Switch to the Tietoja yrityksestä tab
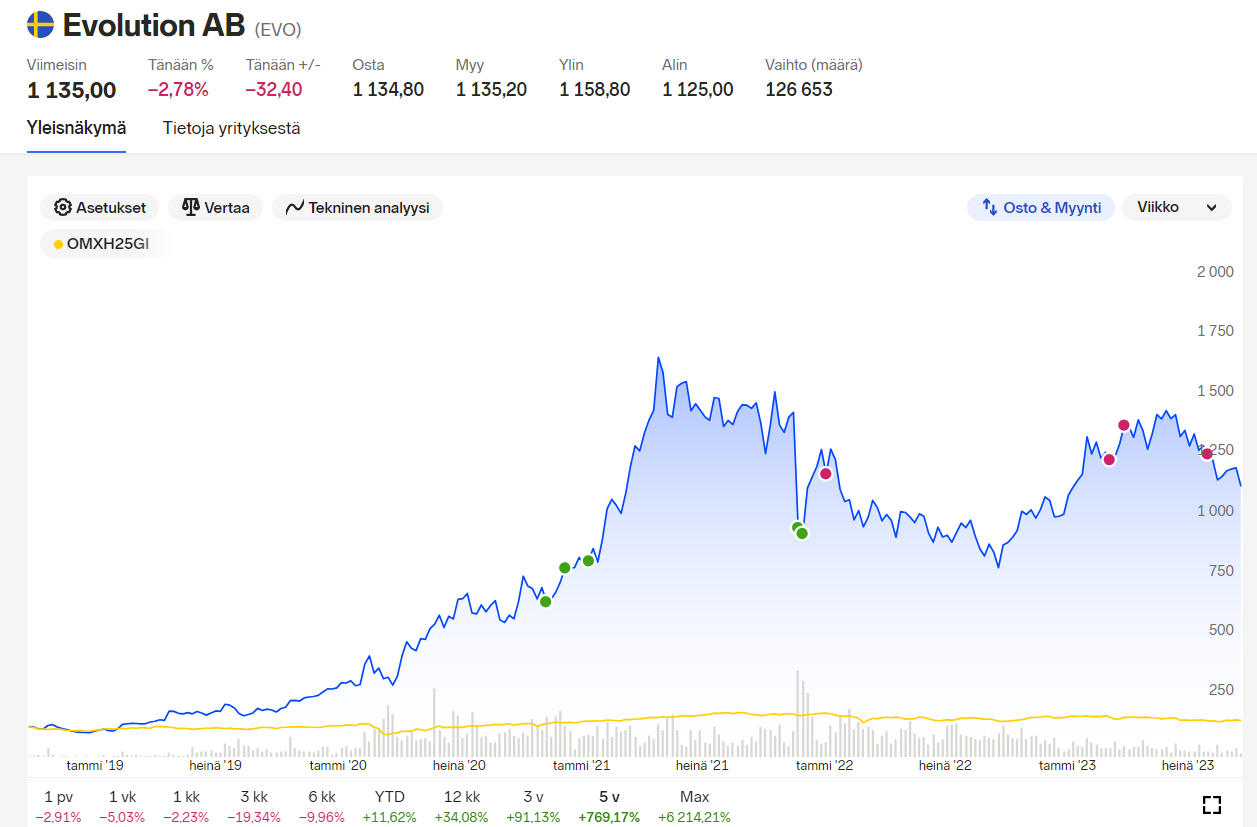The height and width of the screenshot is (827, 1257). click(x=232, y=128)
